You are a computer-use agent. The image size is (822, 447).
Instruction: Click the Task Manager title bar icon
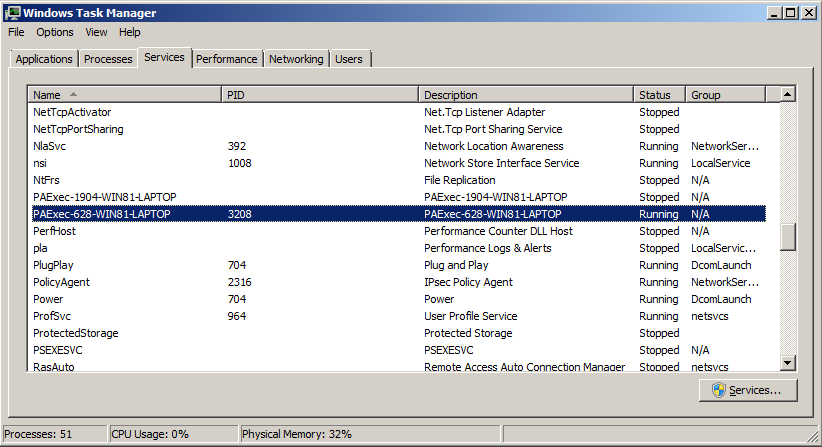(12, 13)
